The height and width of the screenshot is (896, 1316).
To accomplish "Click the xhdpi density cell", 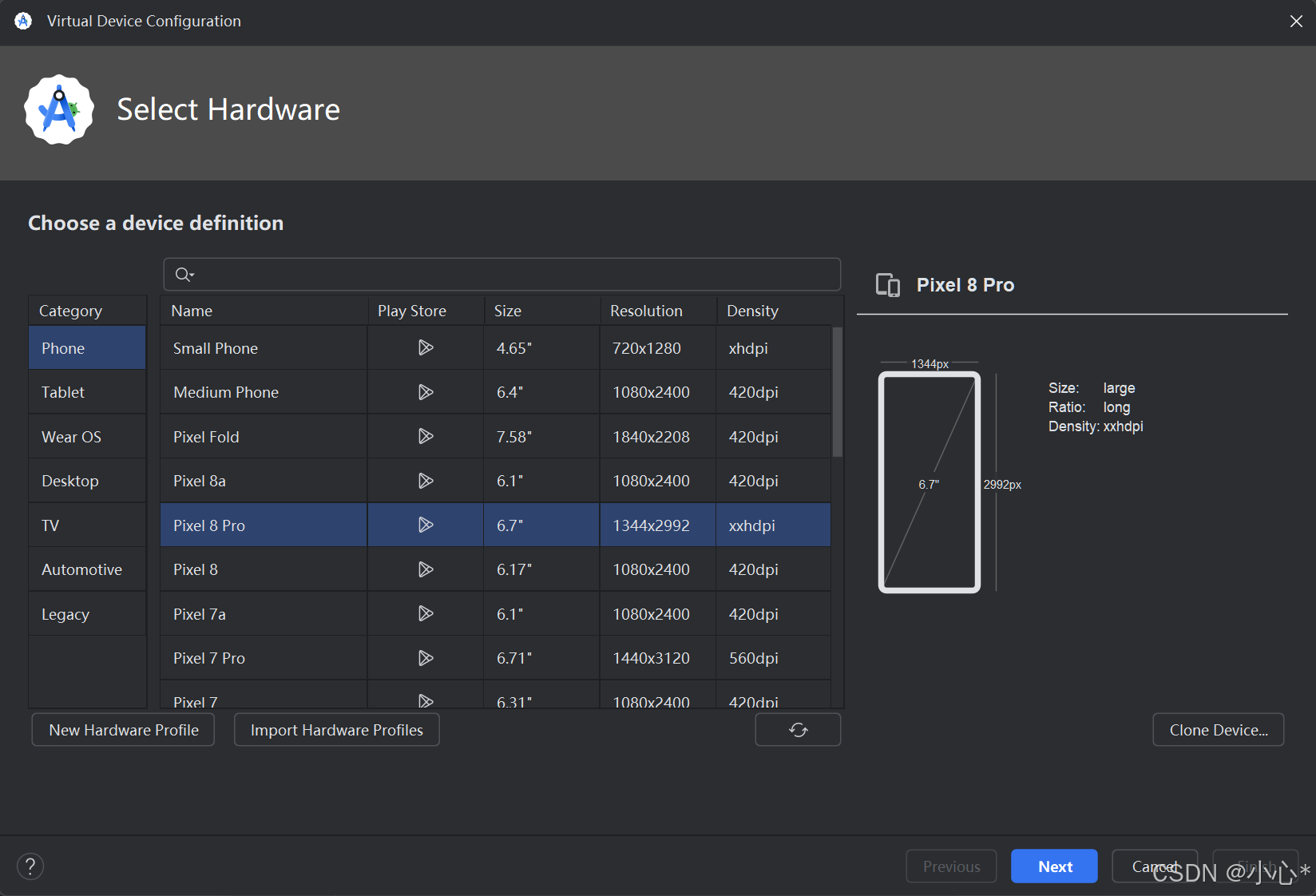I will (x=774, y=348).
